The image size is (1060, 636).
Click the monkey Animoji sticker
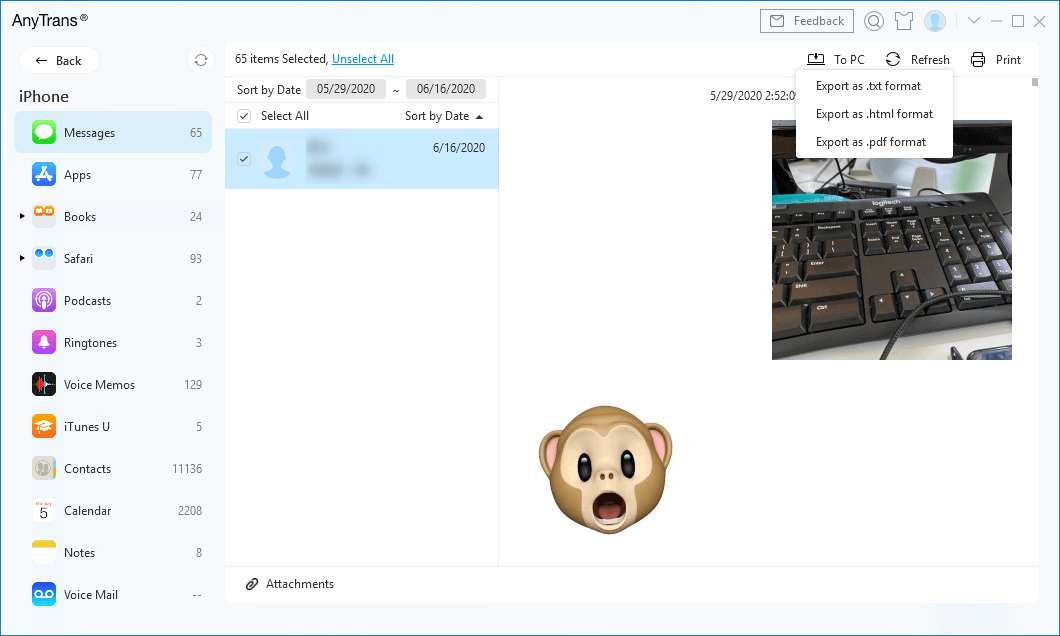[x=606, y=470]
